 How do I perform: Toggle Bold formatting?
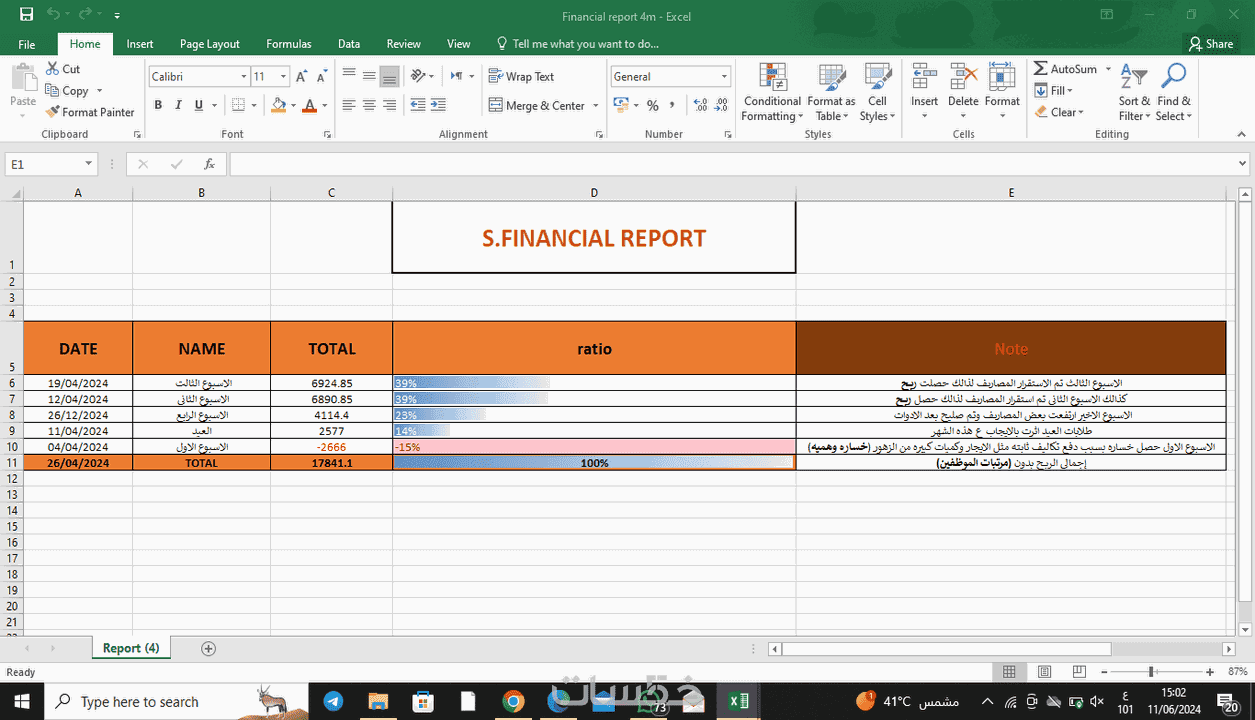(x=158, y=105)
